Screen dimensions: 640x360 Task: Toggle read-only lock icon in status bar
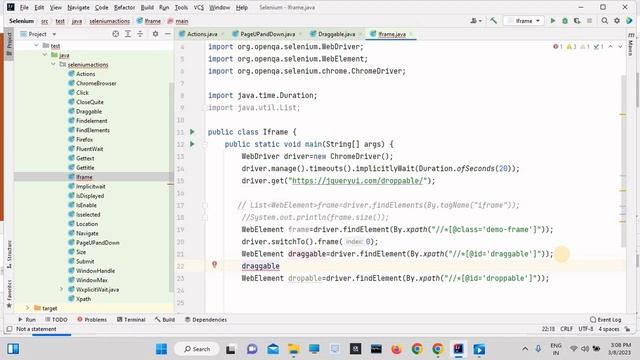coord(628,329)
